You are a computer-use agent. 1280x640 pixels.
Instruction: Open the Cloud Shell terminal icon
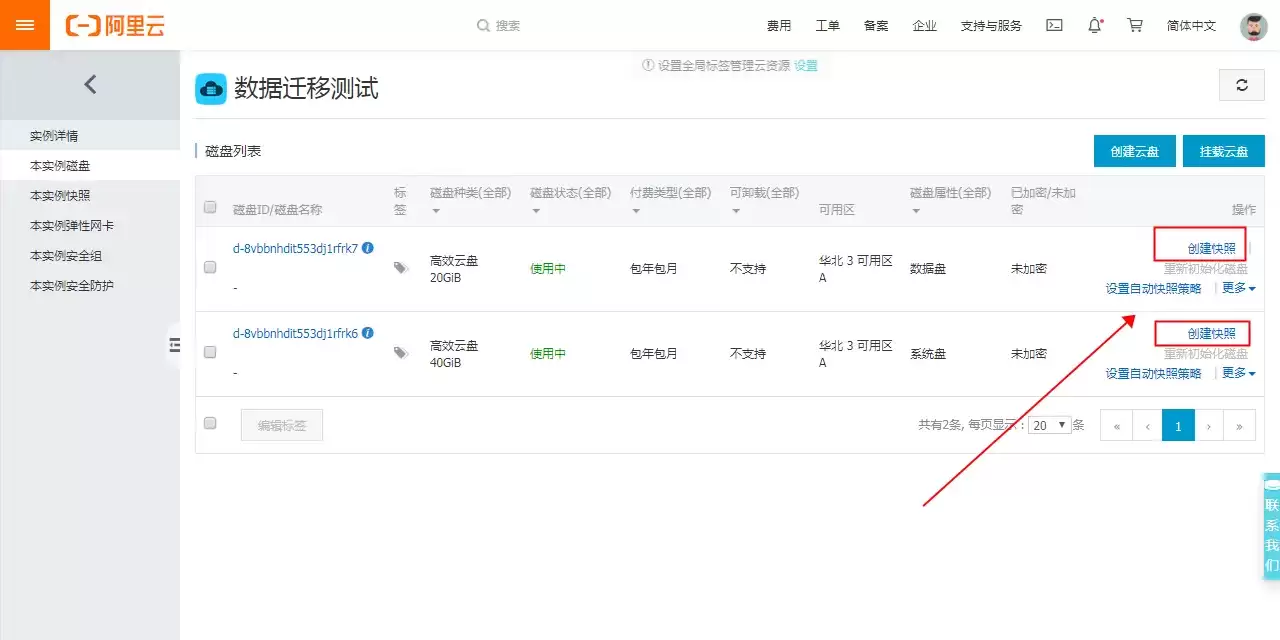coord(1054,25)
